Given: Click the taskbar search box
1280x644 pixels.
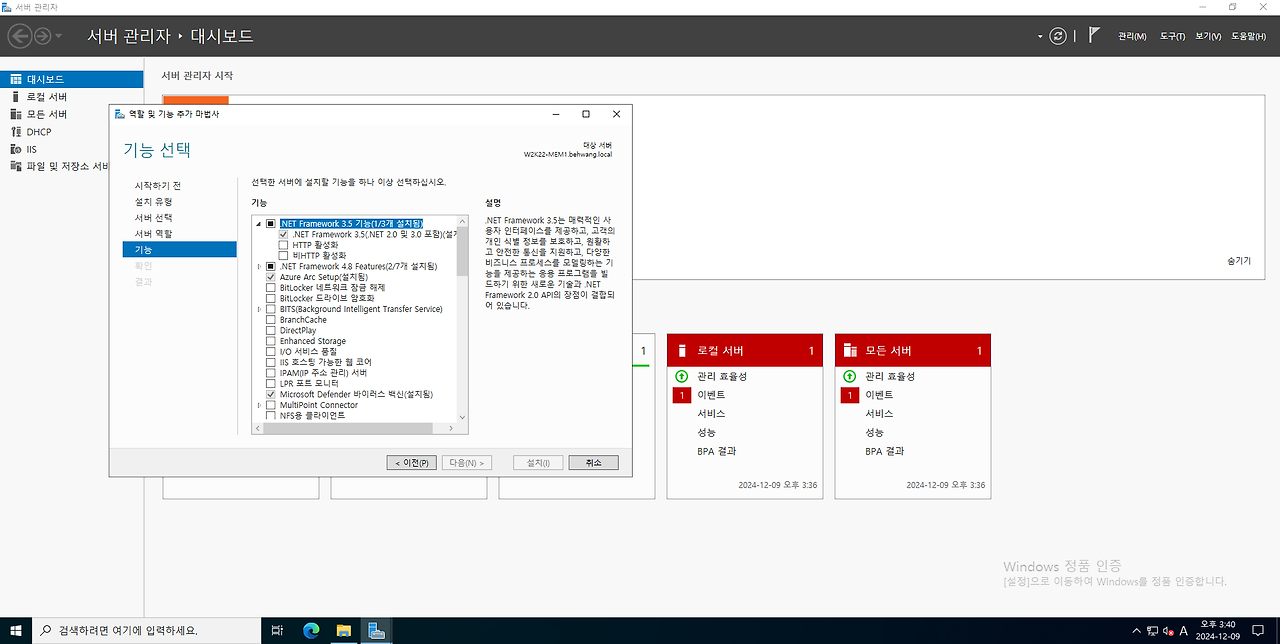Looking at the screenshot, I should 146,630.
